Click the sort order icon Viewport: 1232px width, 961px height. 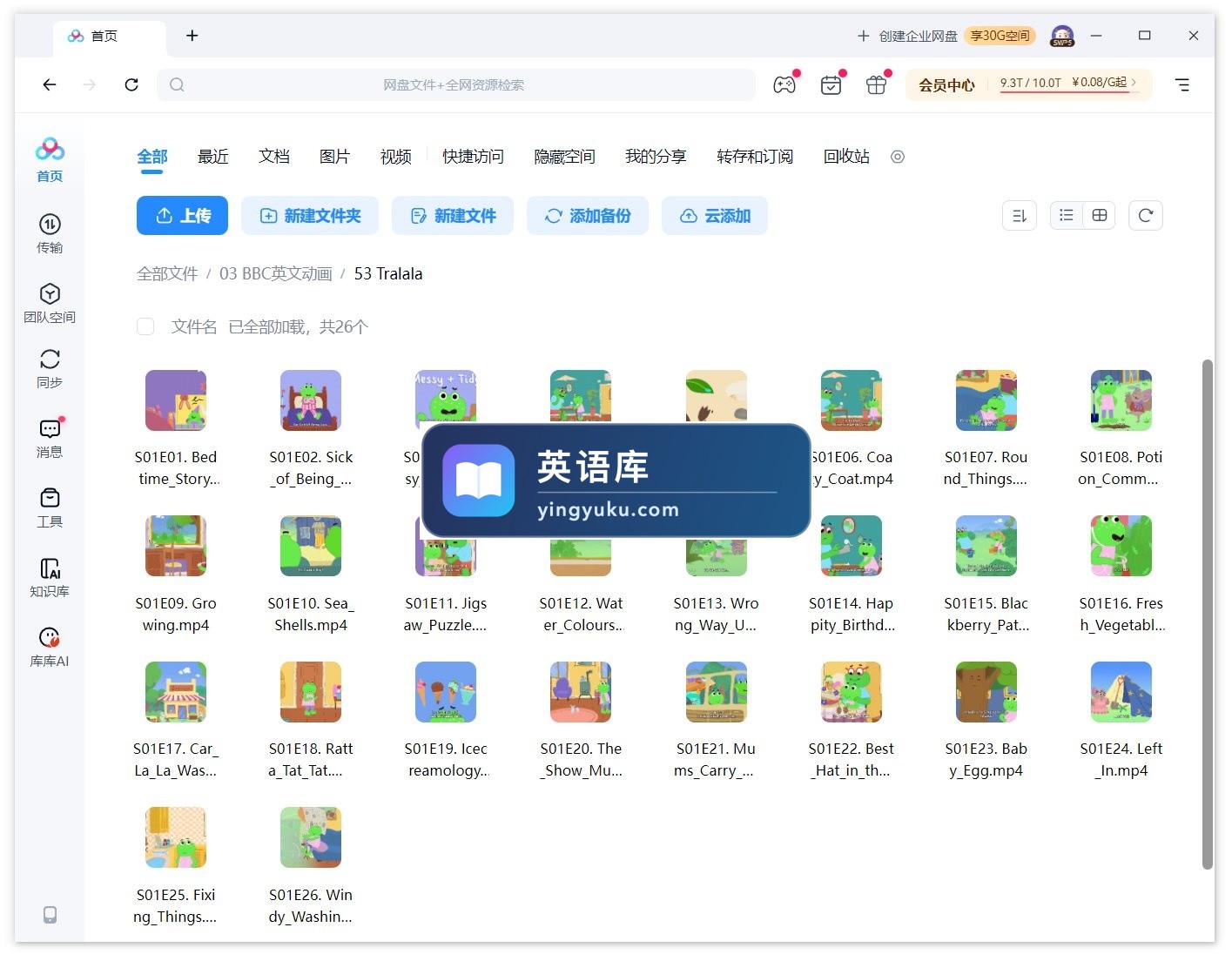pos(1020,215)
